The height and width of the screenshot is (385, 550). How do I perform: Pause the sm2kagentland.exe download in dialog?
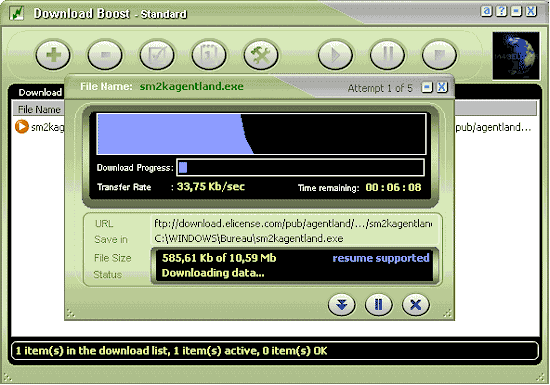pos(378,304)
